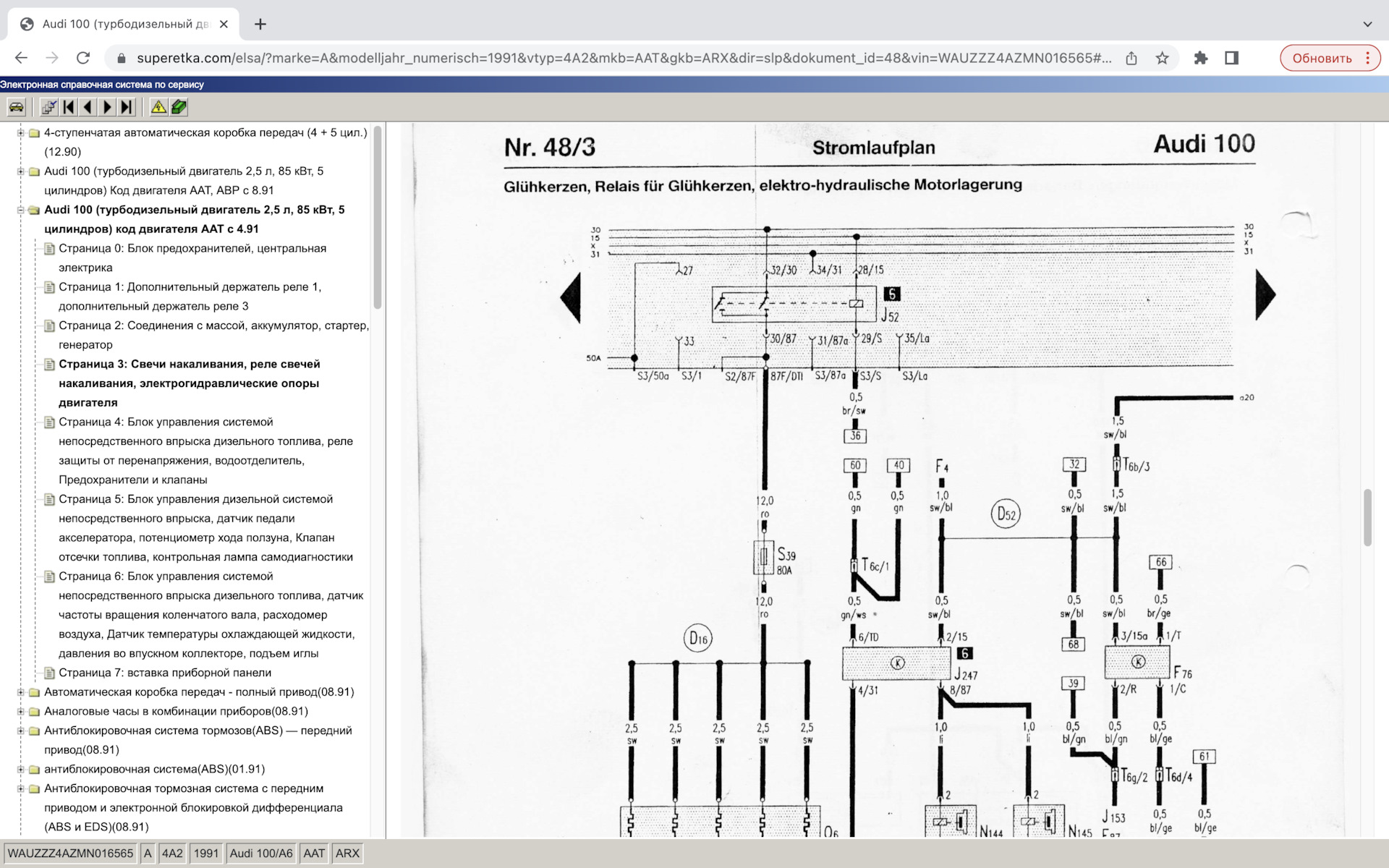Go to next page via toolbar arrow

[x=107, y=108]
